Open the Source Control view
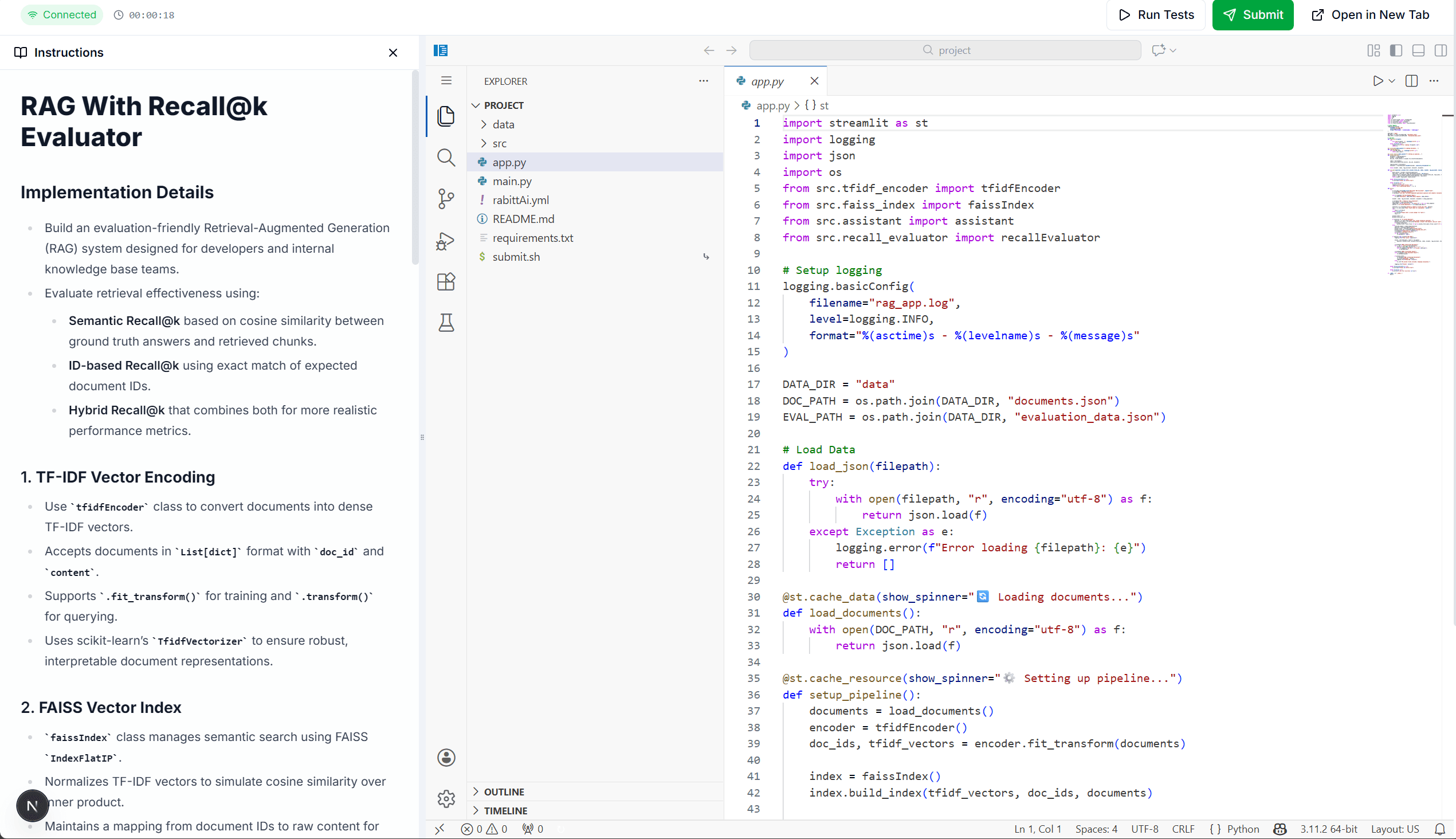Screen dimensions: 1456x839 pos(446,199)
